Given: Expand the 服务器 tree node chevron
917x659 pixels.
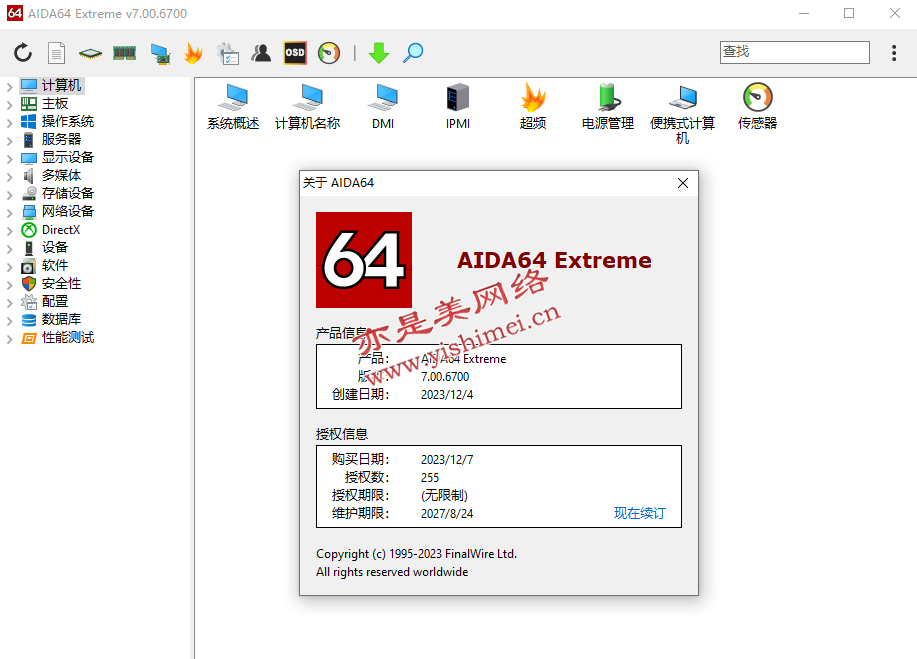Looking at the screenshot, I should click(x=9, y=141).
